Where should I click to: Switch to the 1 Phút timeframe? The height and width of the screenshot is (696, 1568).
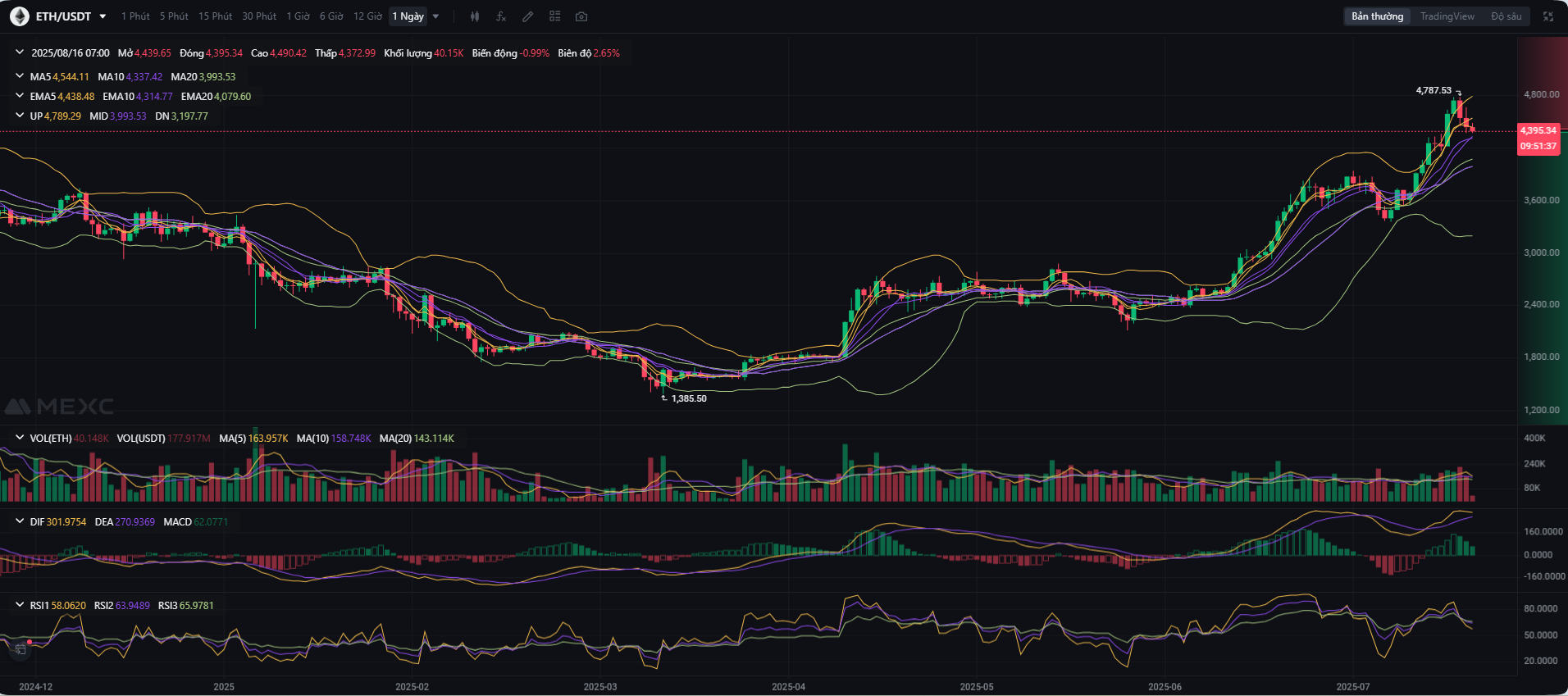[135, 16]
